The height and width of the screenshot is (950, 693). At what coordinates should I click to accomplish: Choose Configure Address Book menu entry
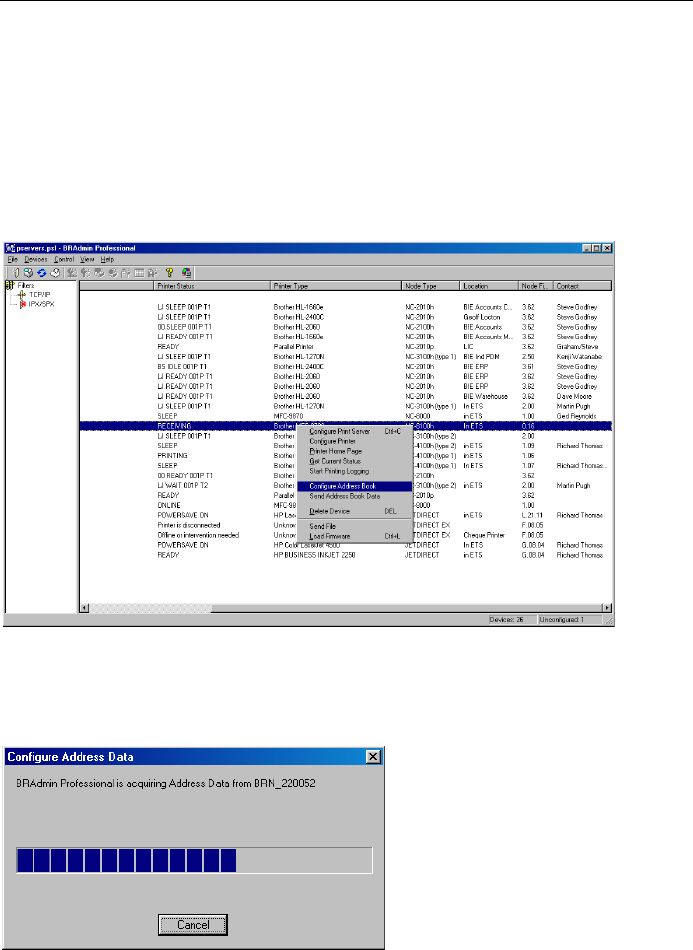355,486
